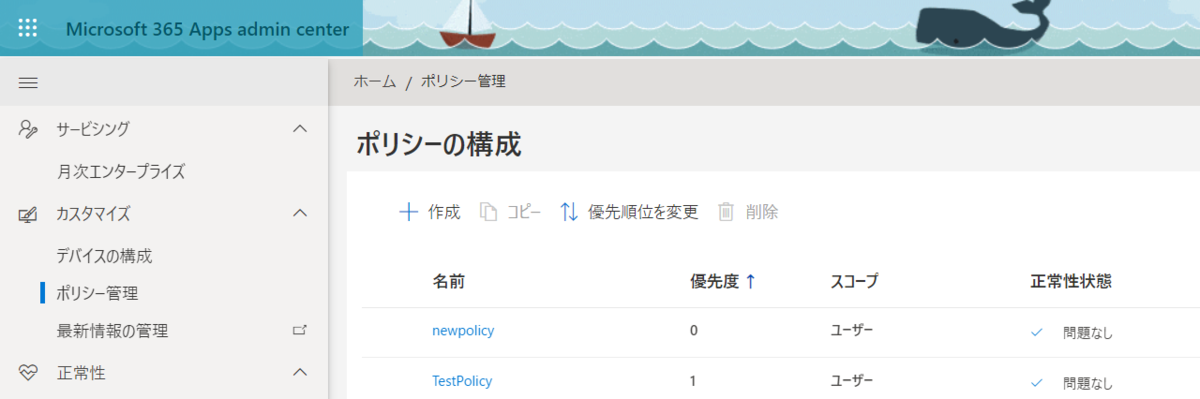Select the サービシング sidebar heading

point(93,129)
